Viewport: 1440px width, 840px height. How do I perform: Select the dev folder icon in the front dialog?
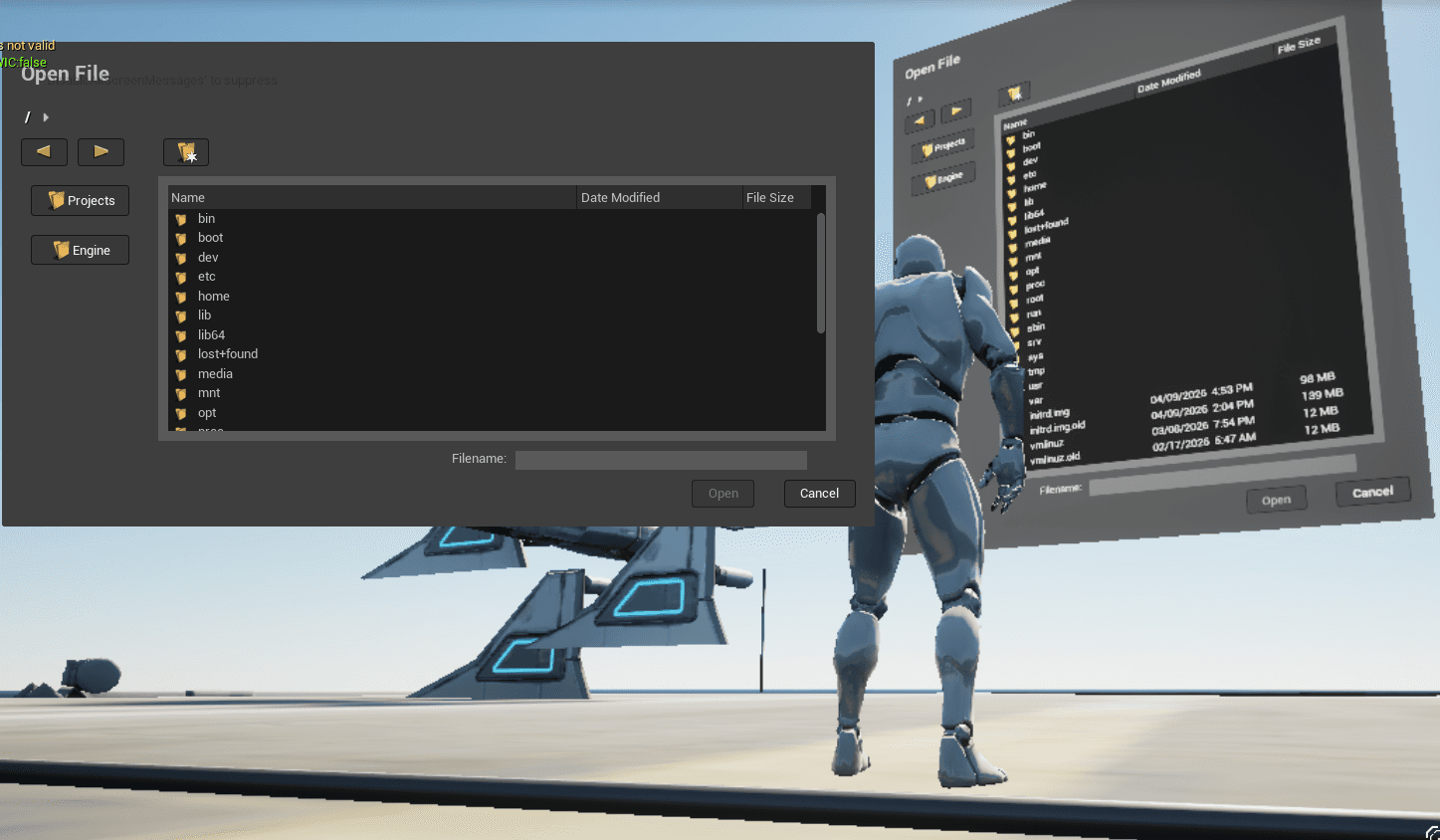coord(181,258)
